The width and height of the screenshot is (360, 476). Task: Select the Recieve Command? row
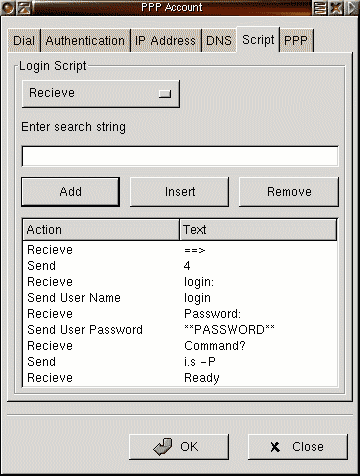coord(180,346)
